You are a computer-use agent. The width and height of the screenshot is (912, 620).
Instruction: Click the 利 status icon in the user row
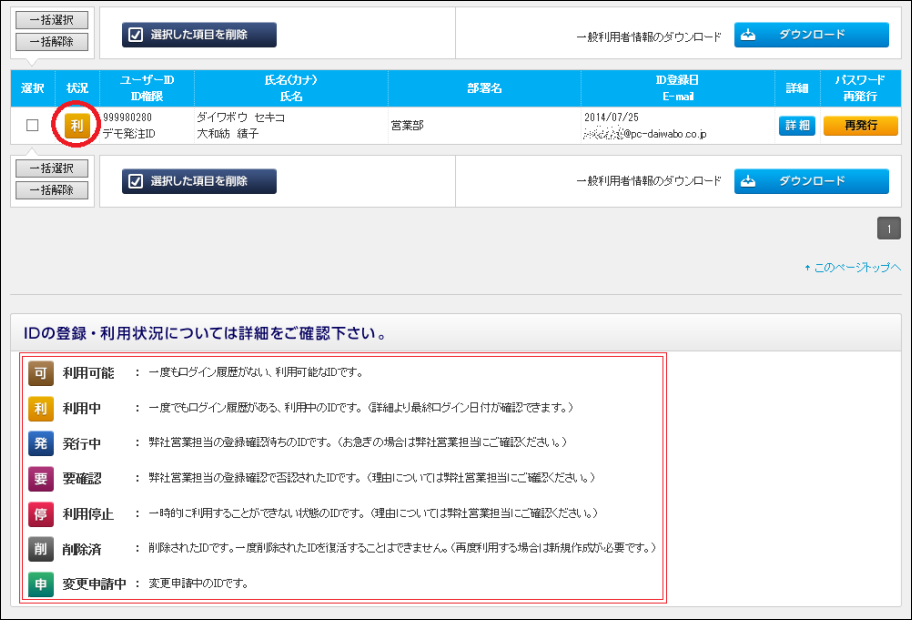pos(77,125)
